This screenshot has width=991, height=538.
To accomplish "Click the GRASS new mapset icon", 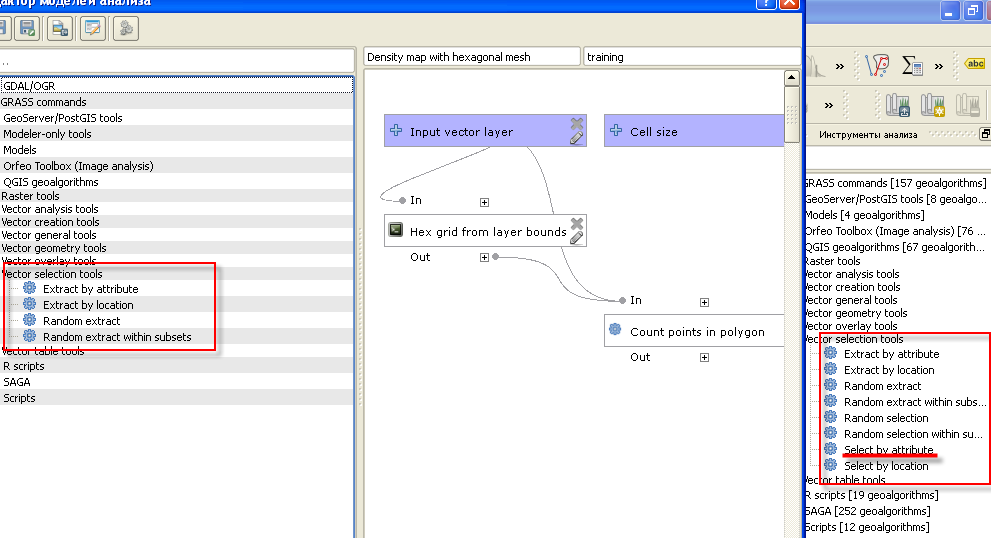I will 932,105.
